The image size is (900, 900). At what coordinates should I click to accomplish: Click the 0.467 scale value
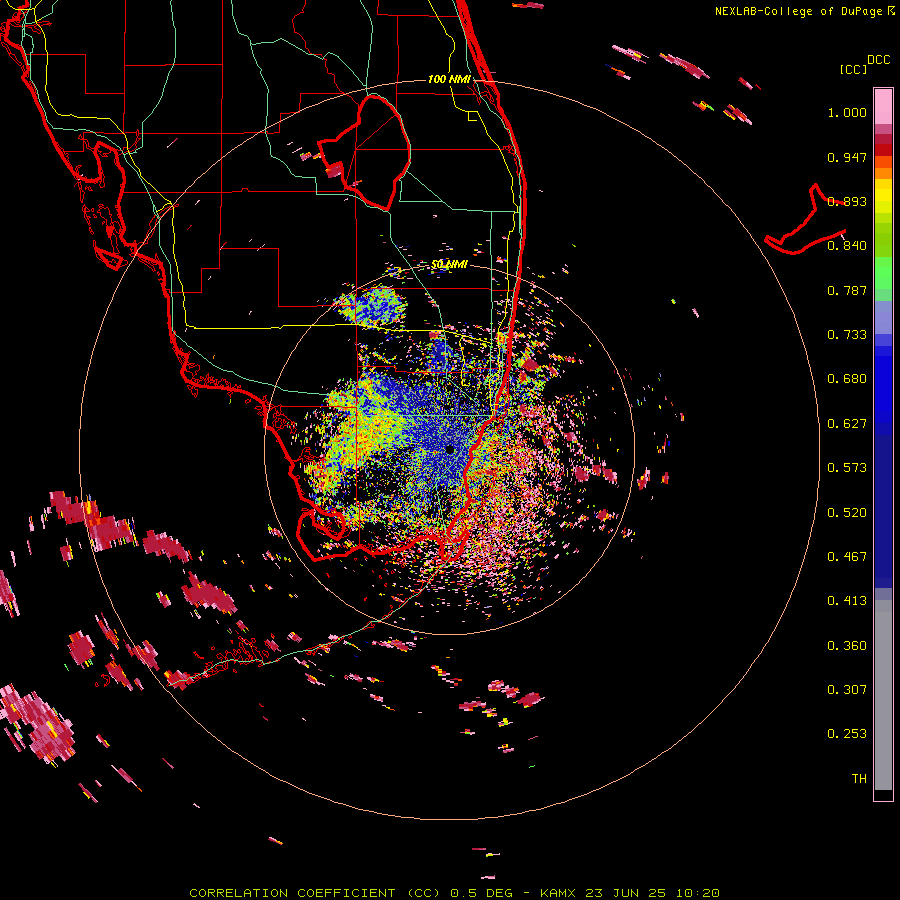(847, 557)
